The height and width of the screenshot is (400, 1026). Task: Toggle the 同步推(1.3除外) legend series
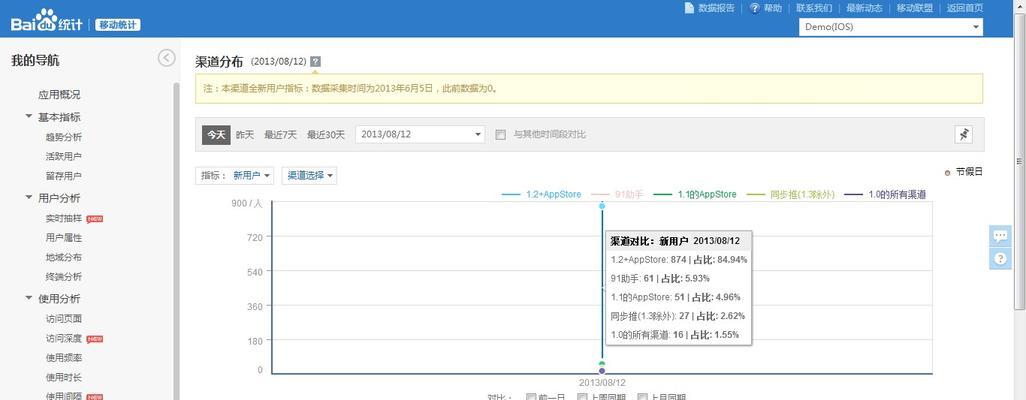[x=790, y=194]
